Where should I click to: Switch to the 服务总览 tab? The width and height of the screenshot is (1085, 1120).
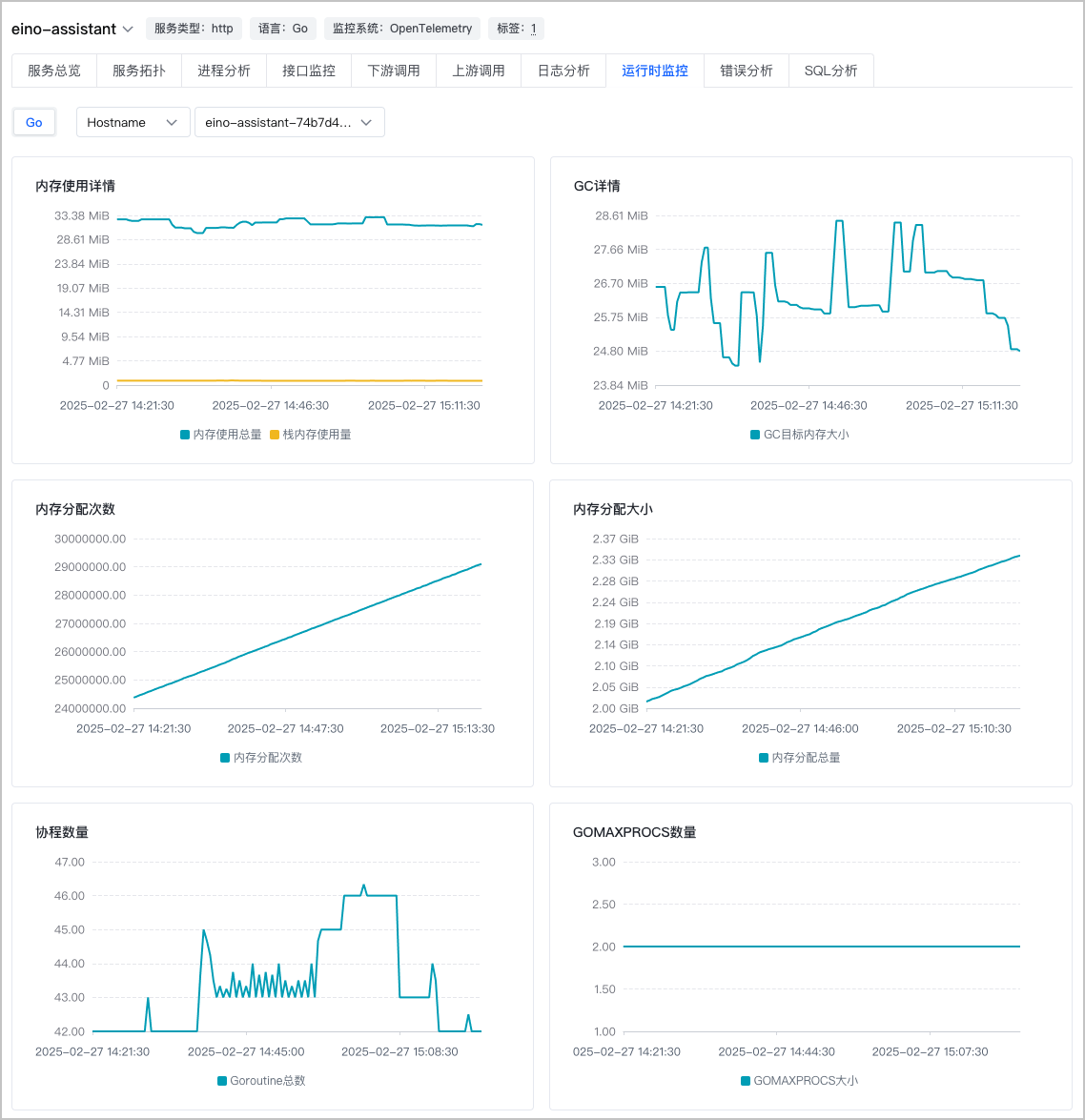[x=54, y=71]
